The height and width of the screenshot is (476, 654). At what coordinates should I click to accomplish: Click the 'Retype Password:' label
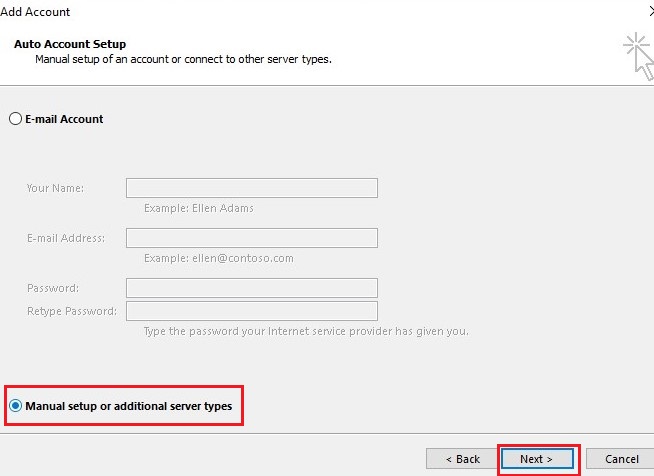pyautogui.click(x=71, y=311)
